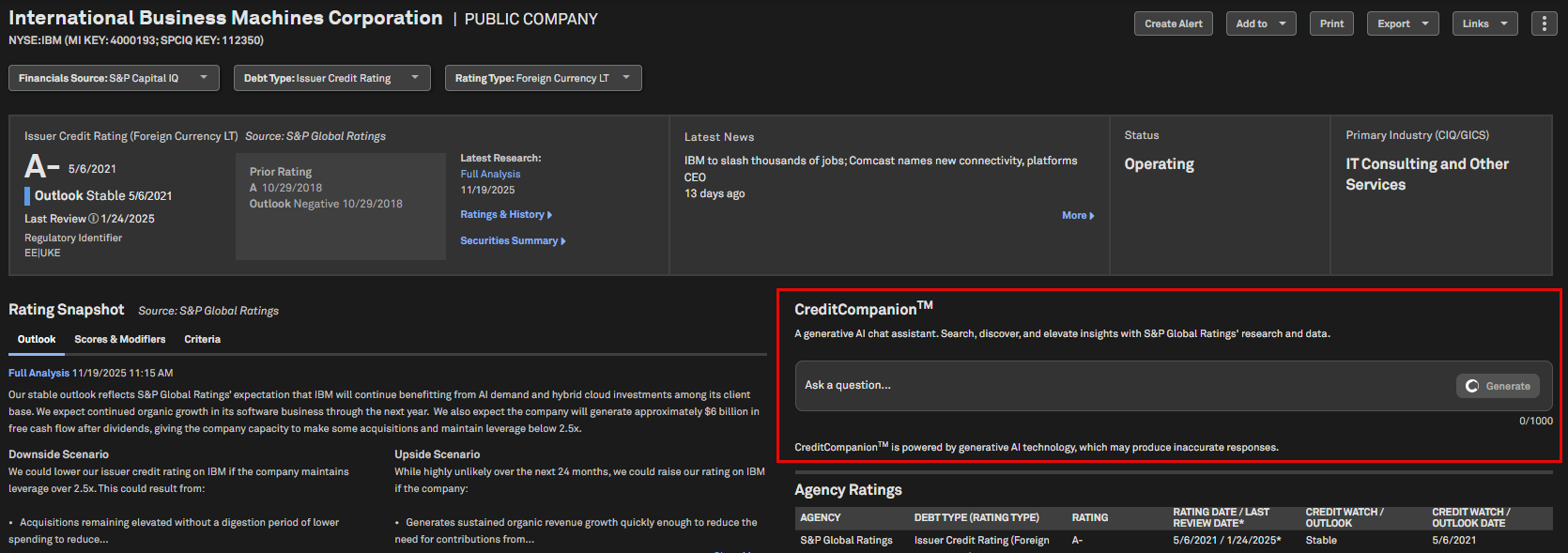
Task: Click the Generate button icon
Action: point(1472,386)
